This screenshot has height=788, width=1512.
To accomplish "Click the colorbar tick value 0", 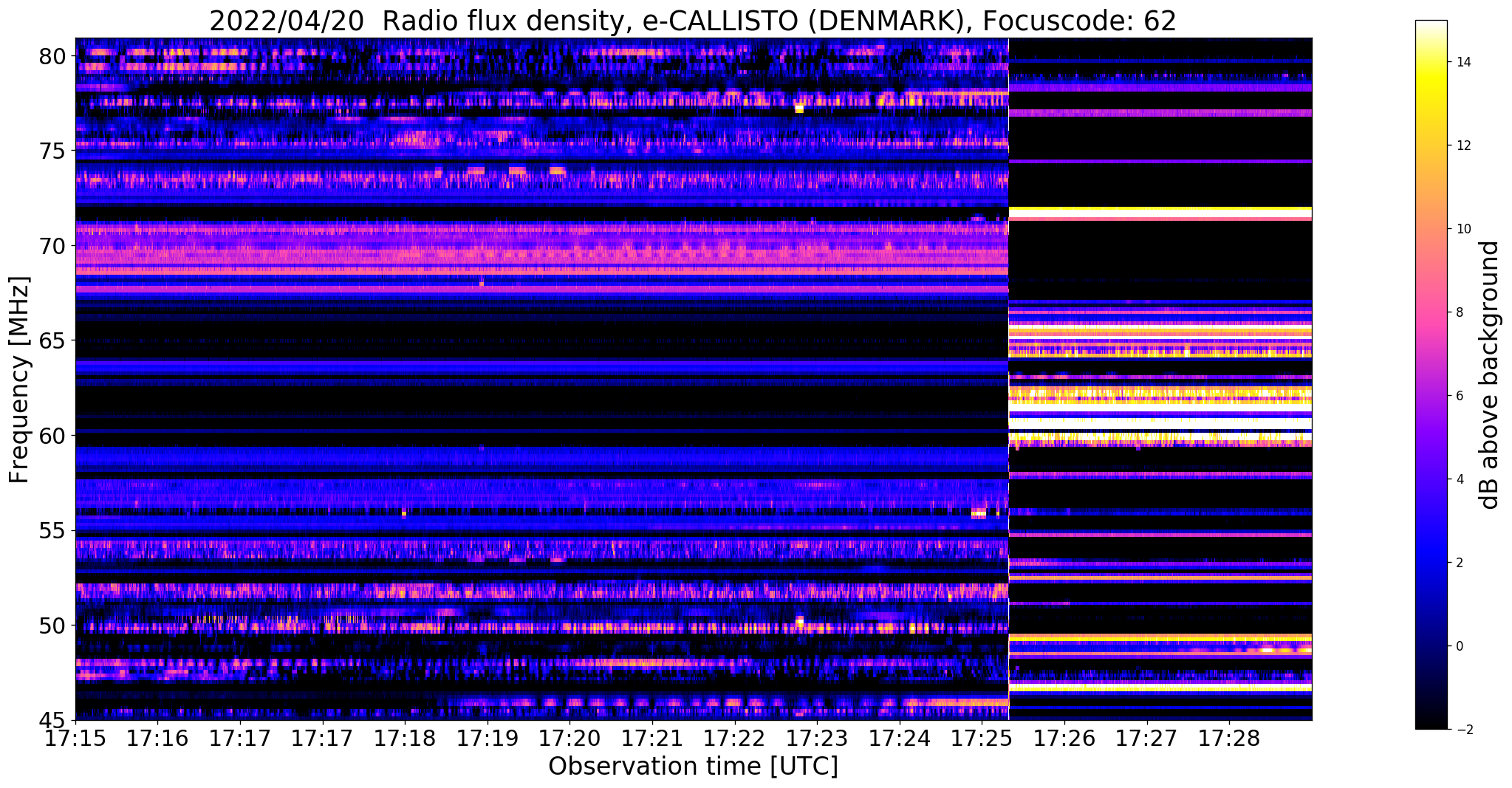I will click(x=1459, y=646).
